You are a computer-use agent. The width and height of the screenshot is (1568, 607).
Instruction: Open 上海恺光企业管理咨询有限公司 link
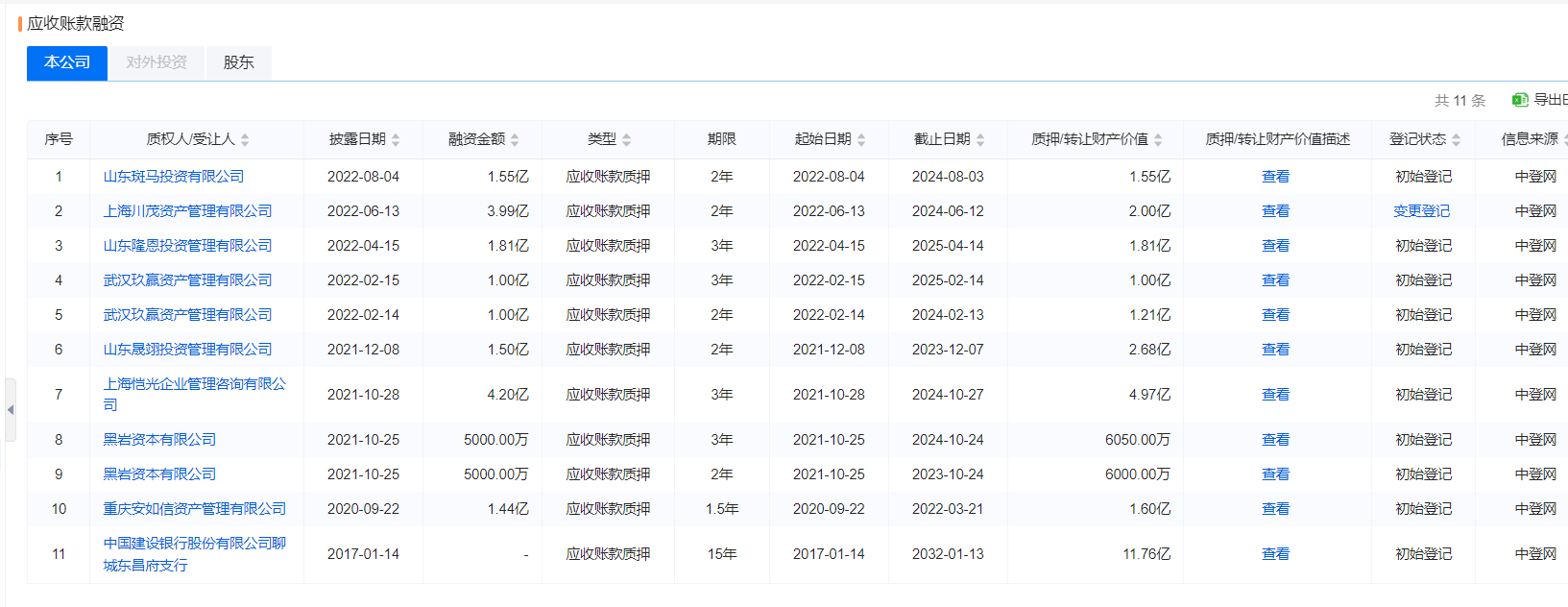click(195, 395)
